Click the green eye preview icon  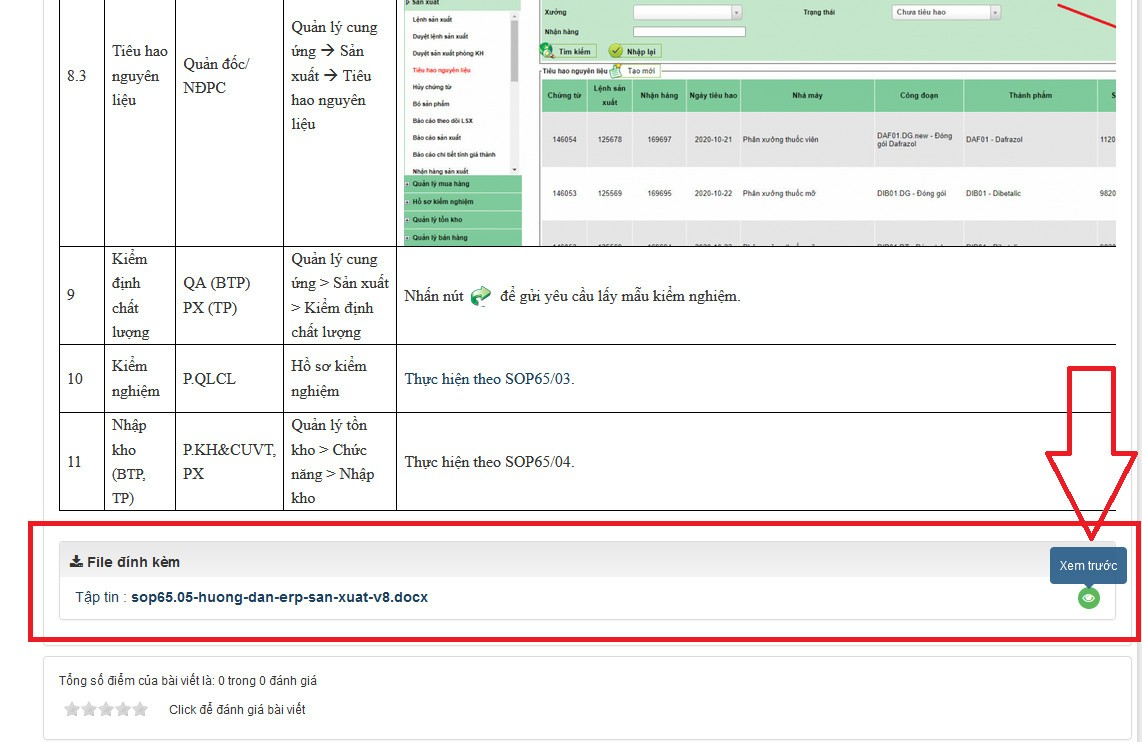1088,598
